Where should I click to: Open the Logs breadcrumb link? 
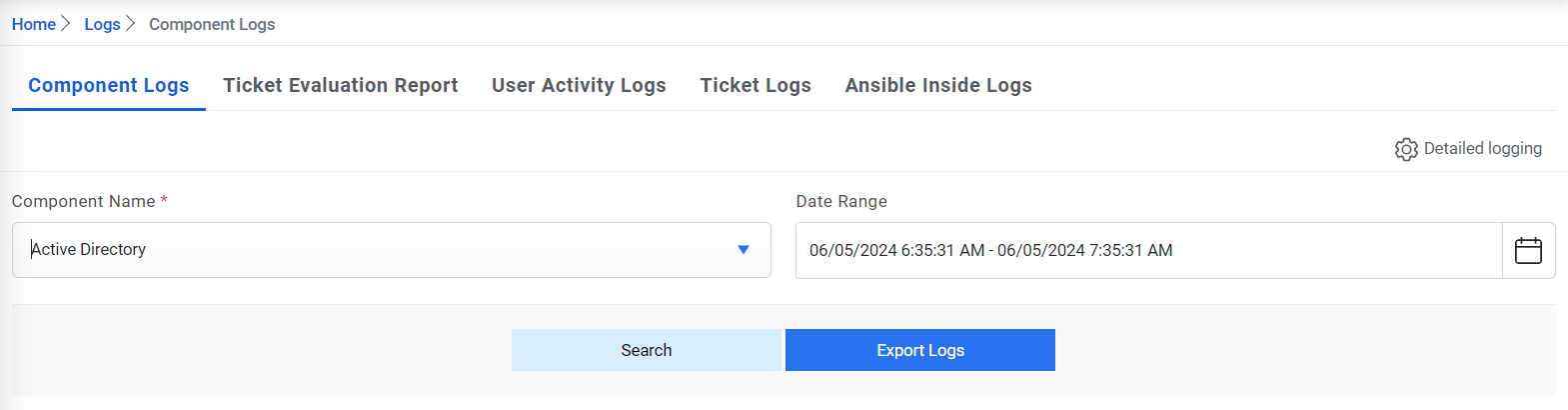(102, 24)
